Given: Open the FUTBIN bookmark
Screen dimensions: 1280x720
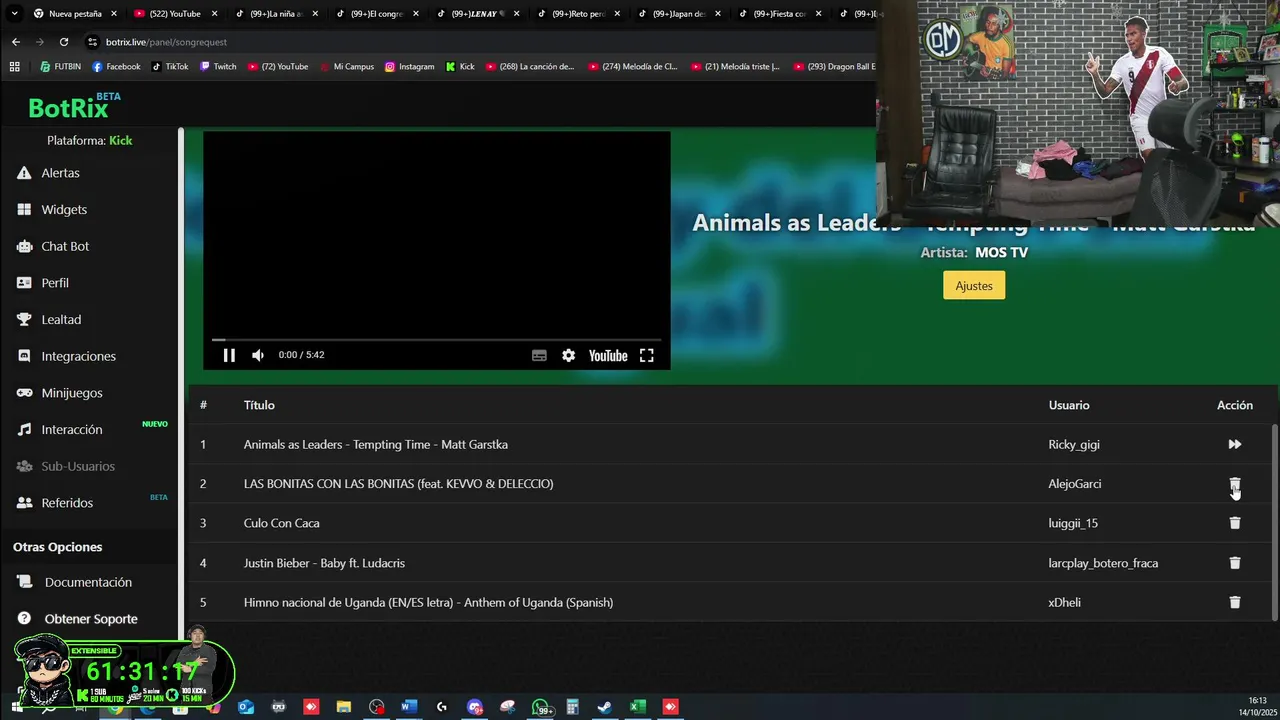Looking at the screenshot, I should [x=61, y=67].
